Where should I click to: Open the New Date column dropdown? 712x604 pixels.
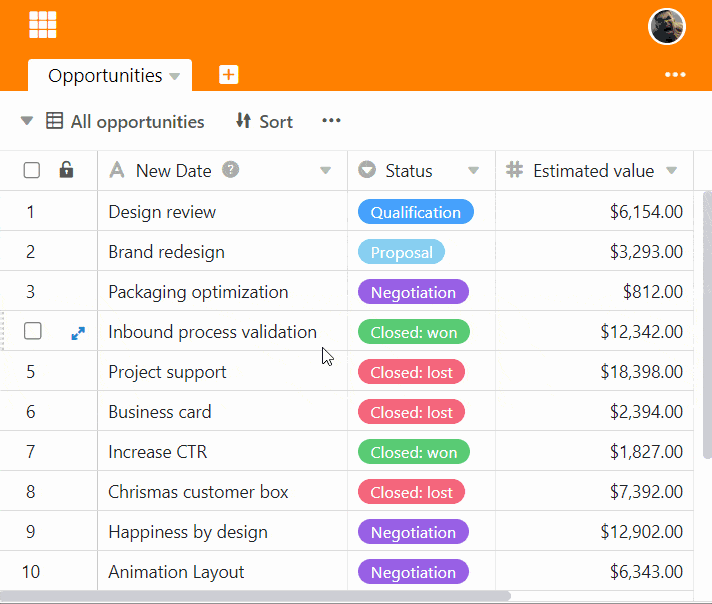coord(325,171)
